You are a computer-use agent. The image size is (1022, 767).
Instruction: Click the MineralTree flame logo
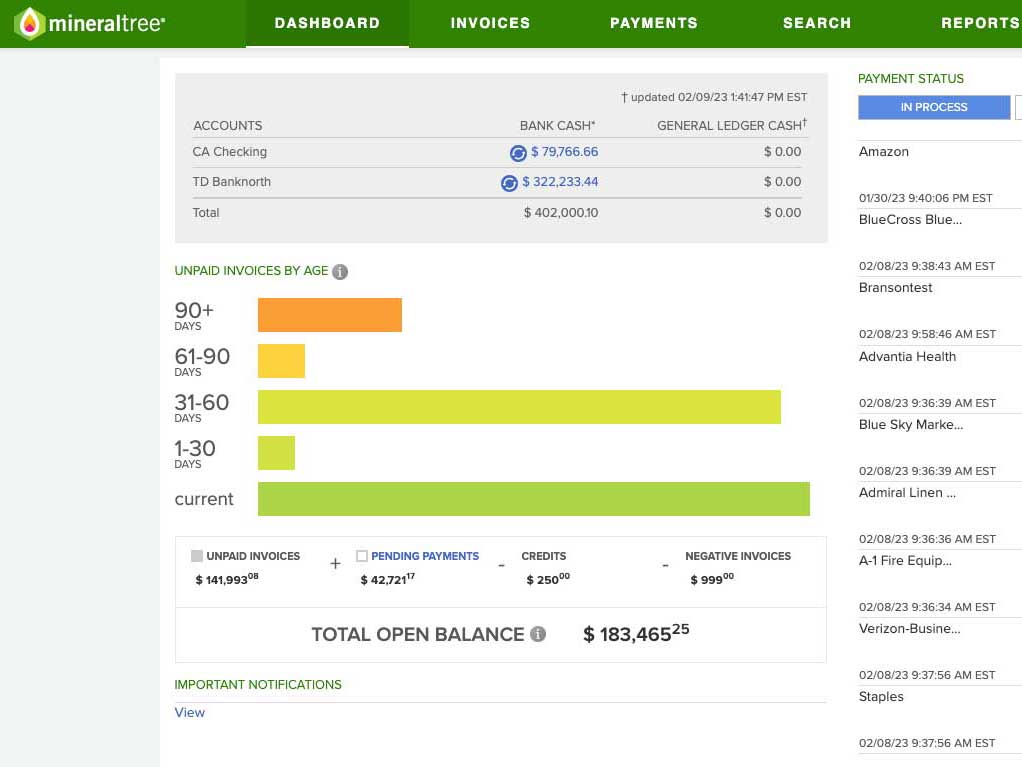(29, 23)
